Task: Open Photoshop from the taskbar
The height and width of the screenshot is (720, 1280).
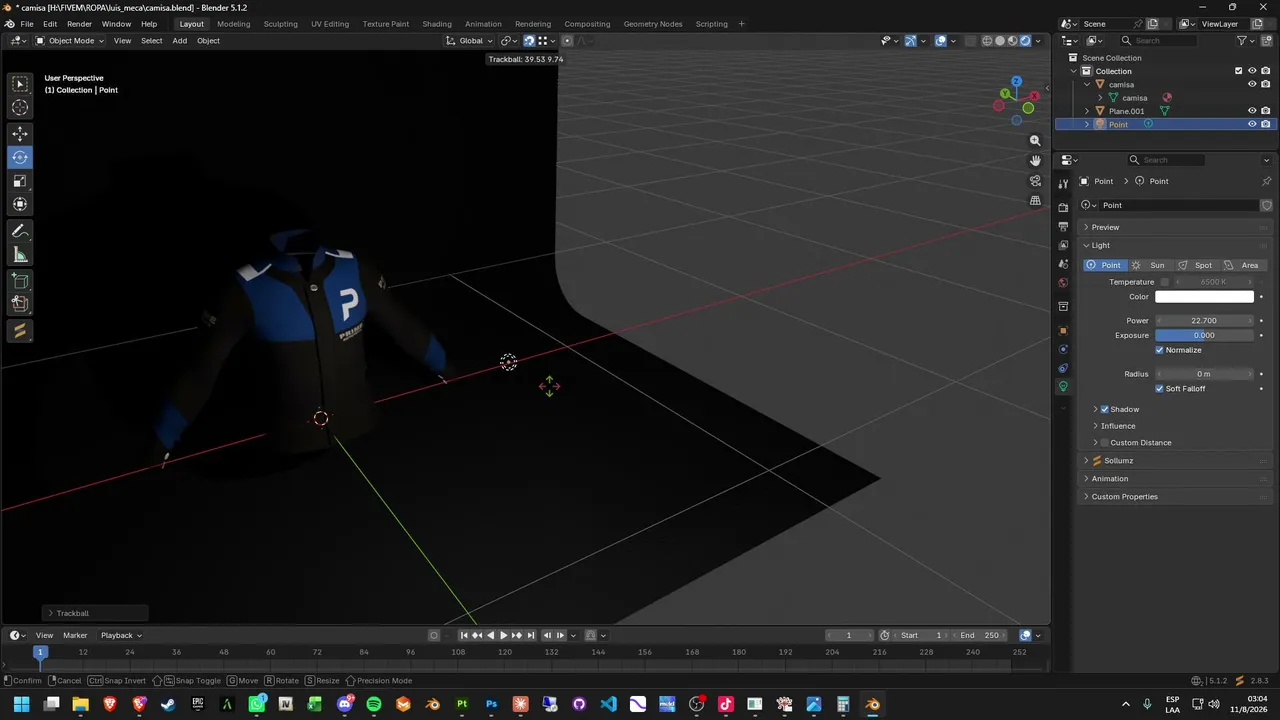Action: (x=491, y=704)
